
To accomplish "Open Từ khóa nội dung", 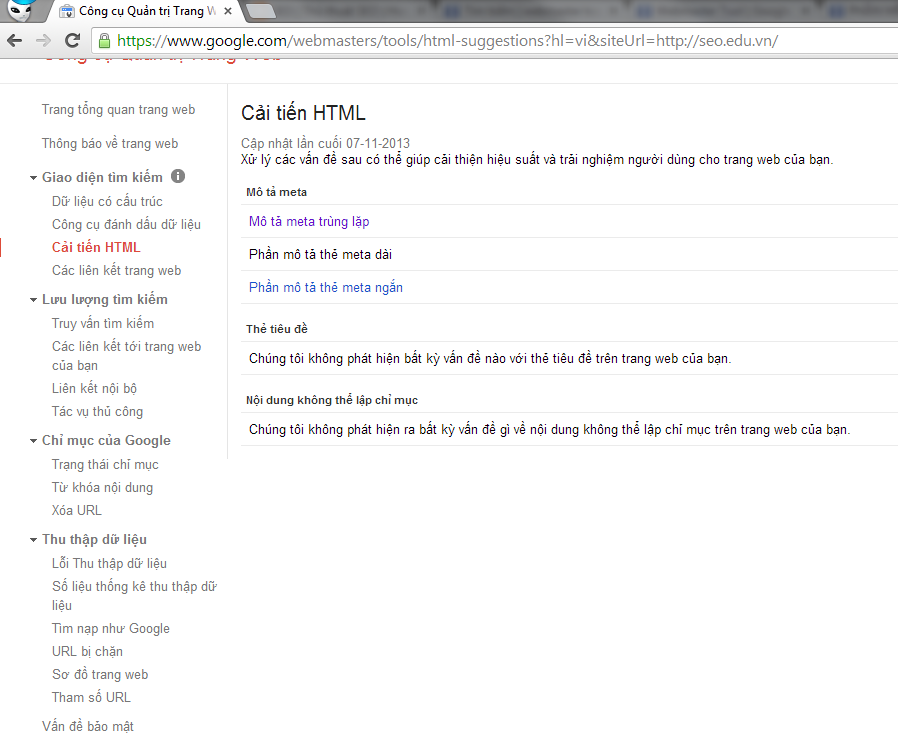I will (x=103, y=487).
